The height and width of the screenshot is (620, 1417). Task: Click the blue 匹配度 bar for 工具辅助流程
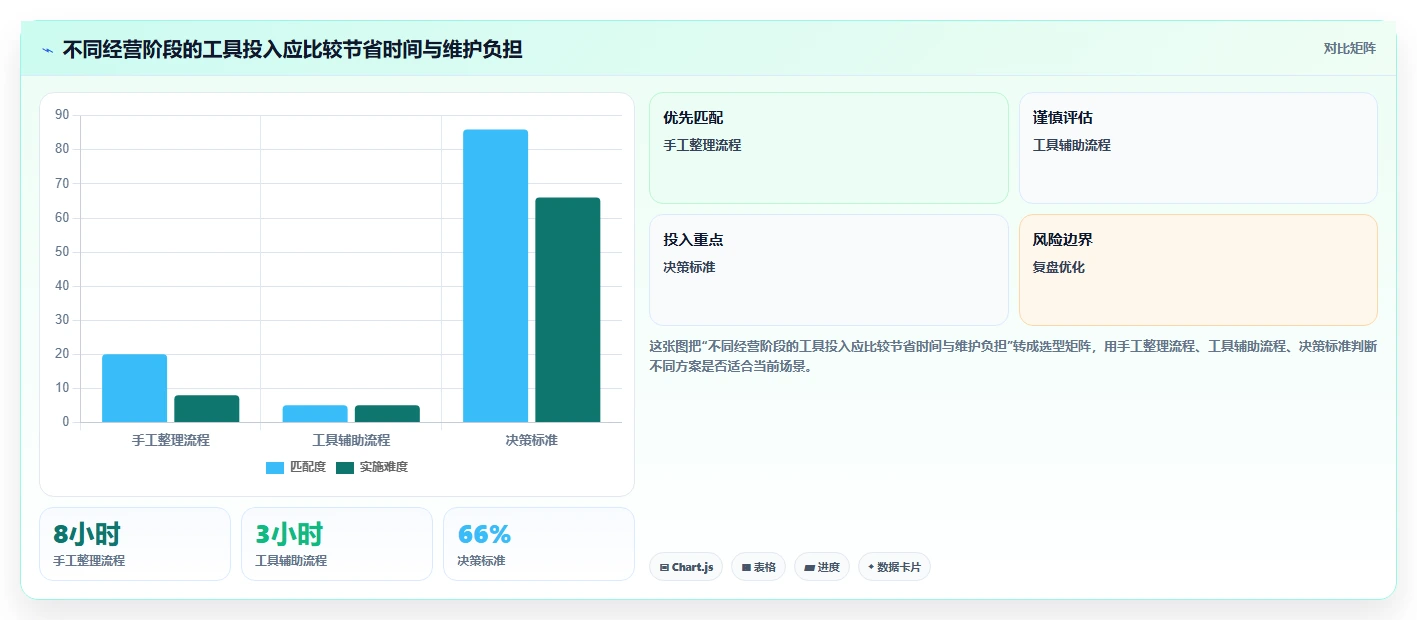[315, 413]
